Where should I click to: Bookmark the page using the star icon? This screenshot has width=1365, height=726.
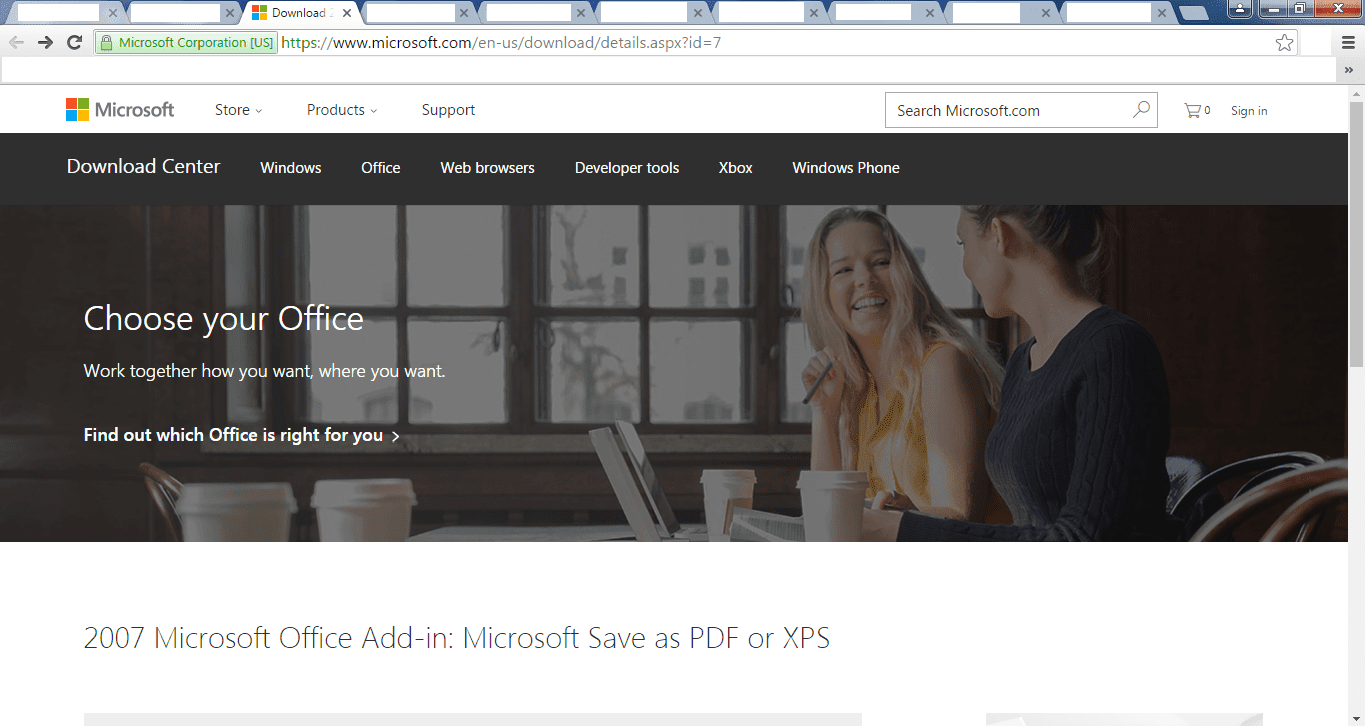click(1283, 42)
